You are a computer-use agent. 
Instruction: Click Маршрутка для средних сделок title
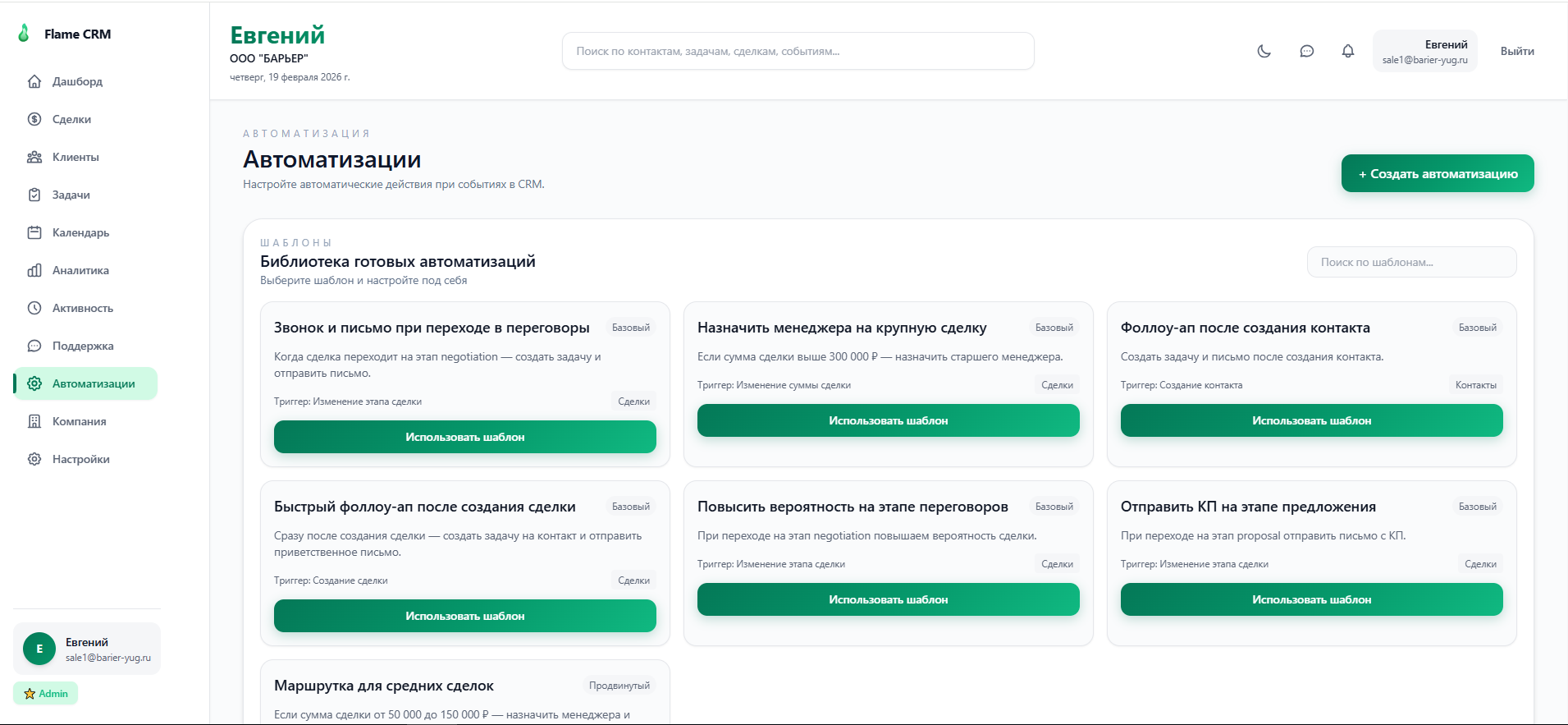coord(384,686)
